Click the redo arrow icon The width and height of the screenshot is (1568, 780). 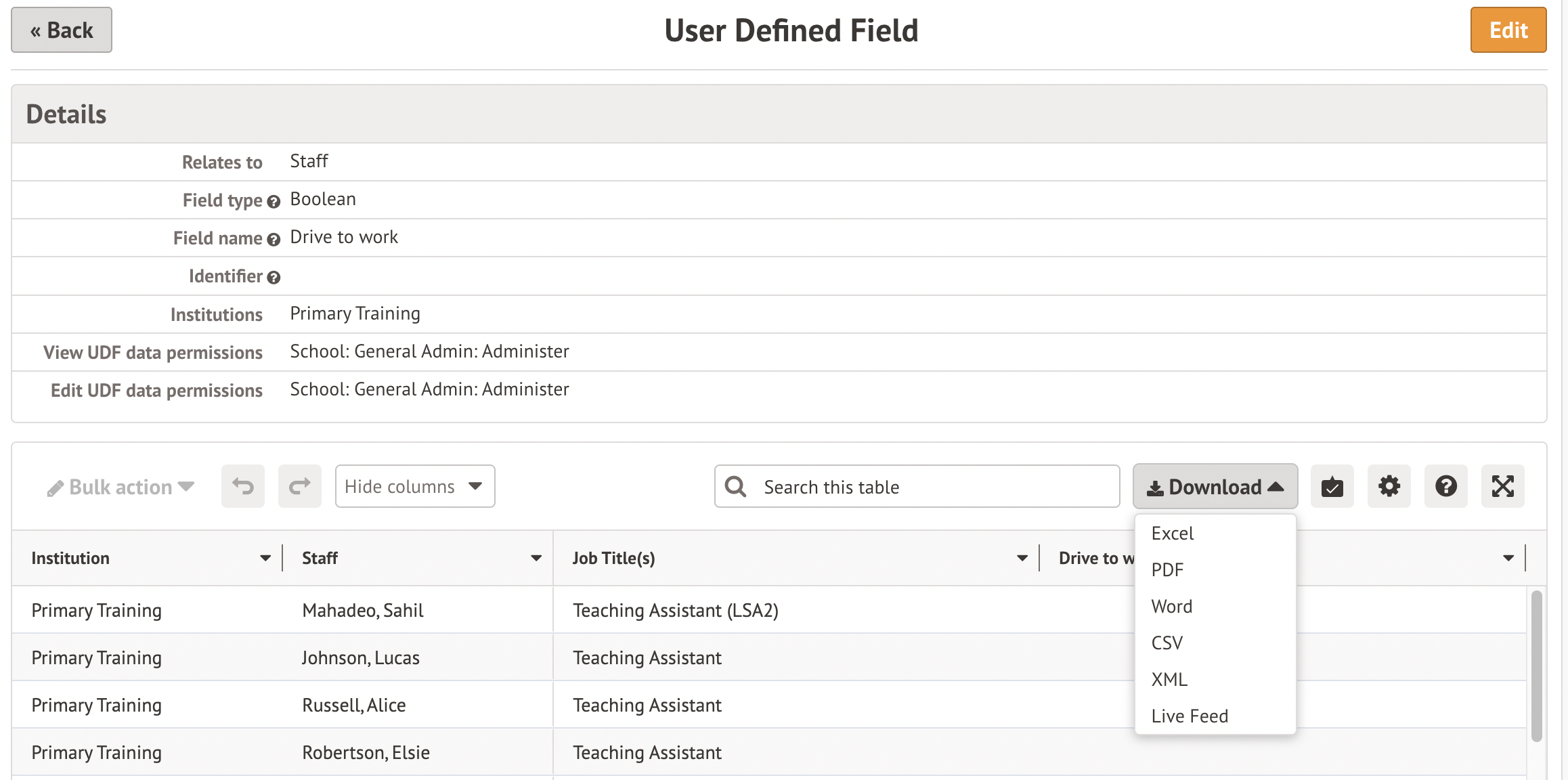tap(299, 486)
